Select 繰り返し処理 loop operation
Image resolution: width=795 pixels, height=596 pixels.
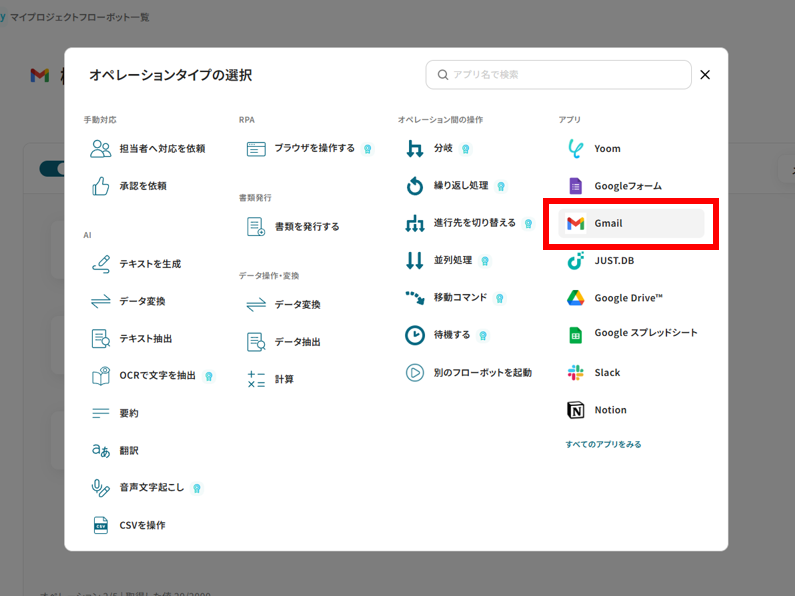(460, 186)
